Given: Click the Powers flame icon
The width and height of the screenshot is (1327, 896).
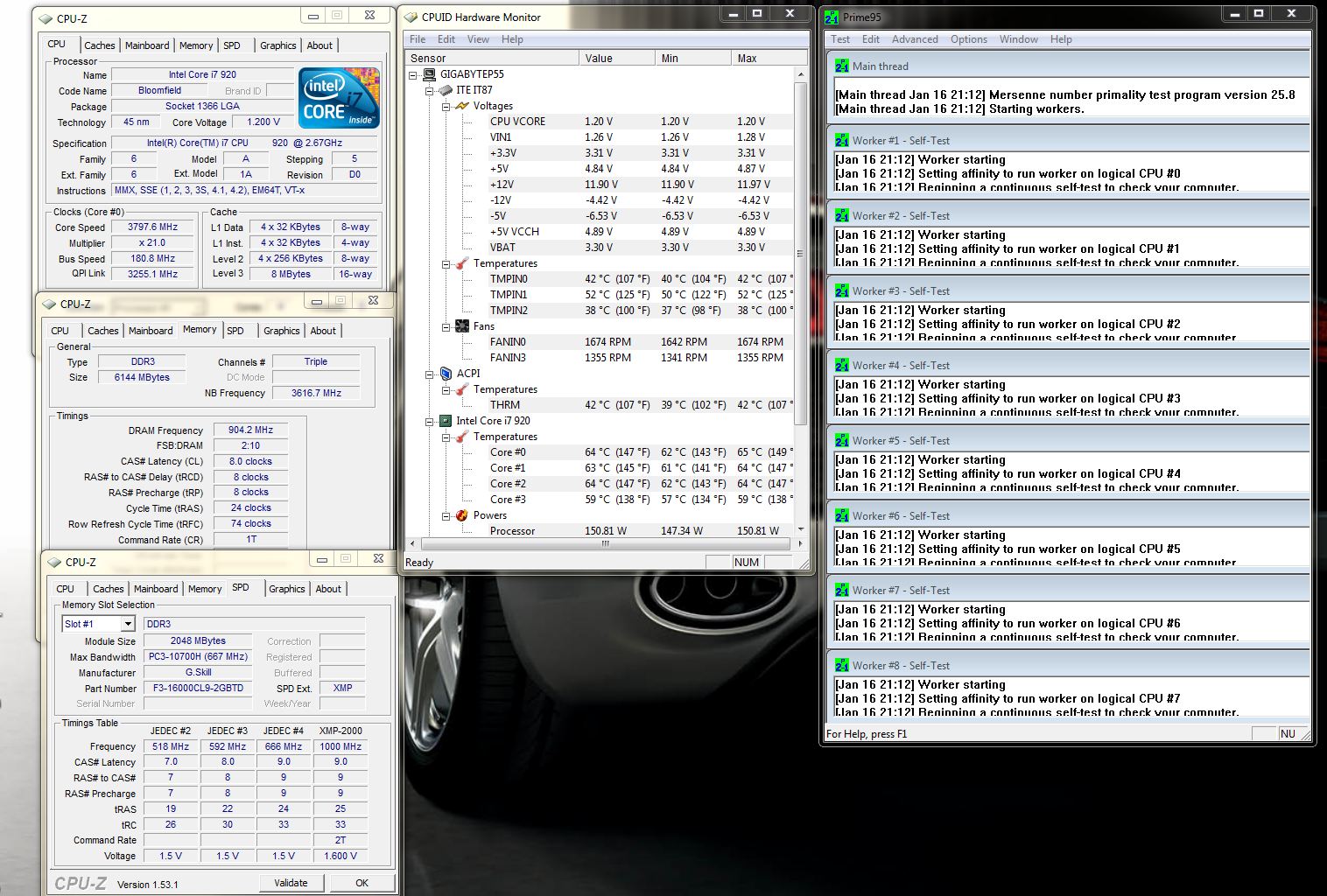Looking at the screenshot, I should pos(462,515).
